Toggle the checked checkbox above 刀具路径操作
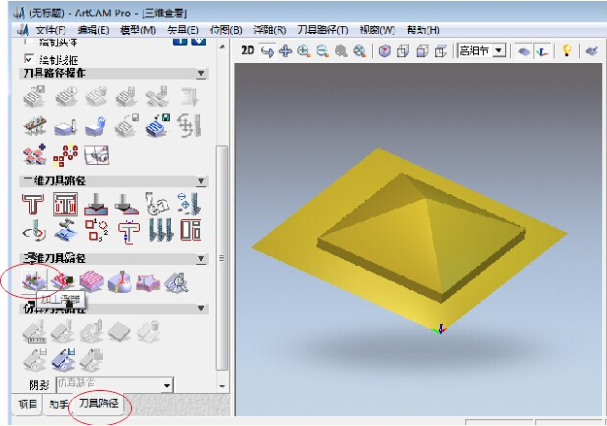Screen dimensions: 607x426 [28, 59]
